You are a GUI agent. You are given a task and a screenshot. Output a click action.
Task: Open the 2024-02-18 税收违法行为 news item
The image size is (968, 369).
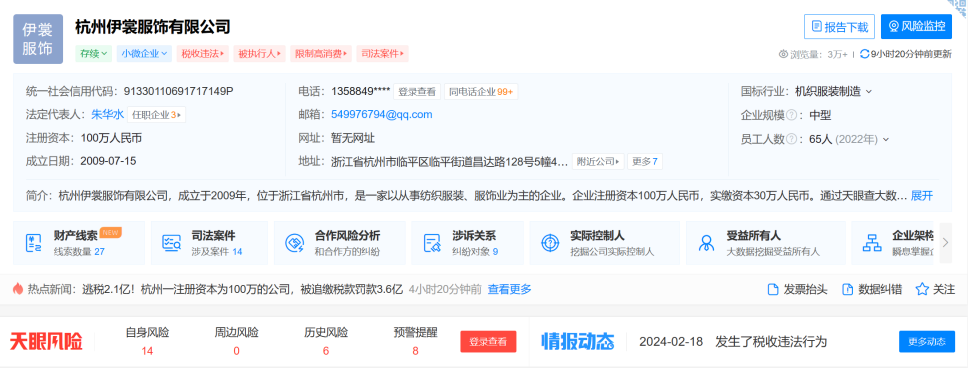(733, 342)
